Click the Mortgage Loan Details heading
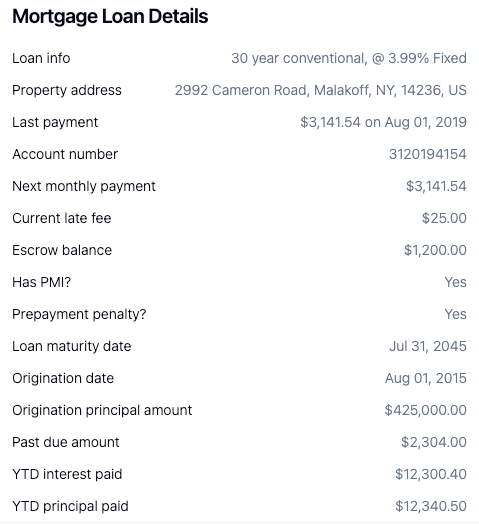This screenshot has height=524, width=479. tap(110, 17)
